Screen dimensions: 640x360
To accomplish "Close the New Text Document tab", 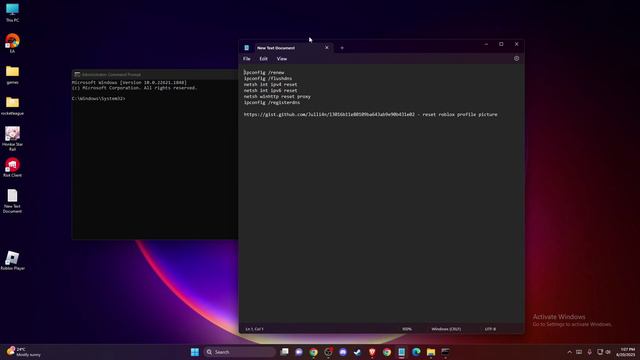I will click(327, 48).
